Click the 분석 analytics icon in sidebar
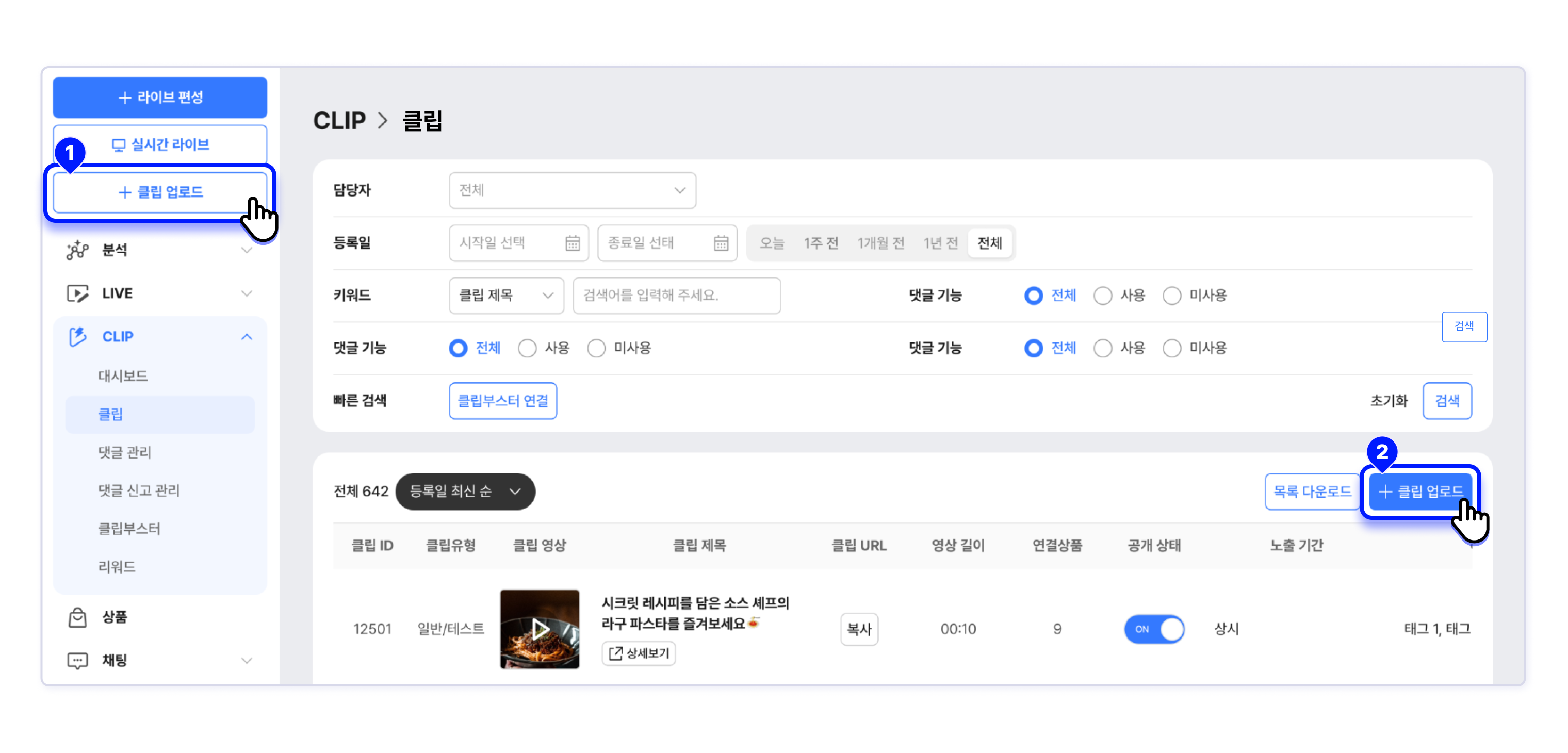 (77, 250)
